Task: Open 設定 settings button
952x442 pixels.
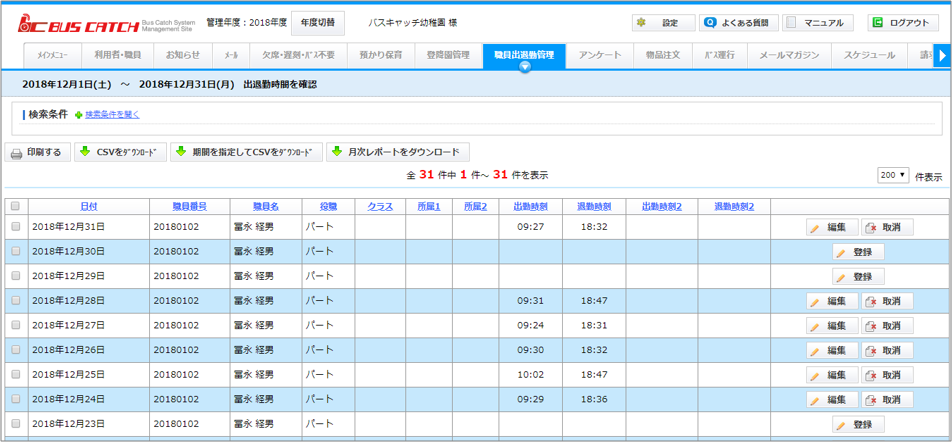Action: [664, 23]
